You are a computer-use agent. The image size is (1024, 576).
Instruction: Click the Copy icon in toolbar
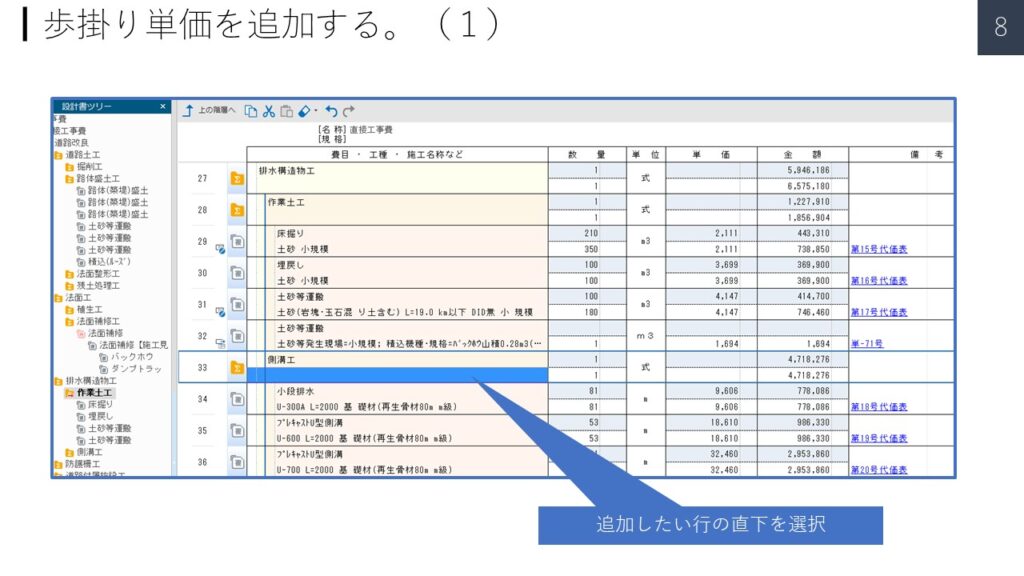(x=251, y=111)
